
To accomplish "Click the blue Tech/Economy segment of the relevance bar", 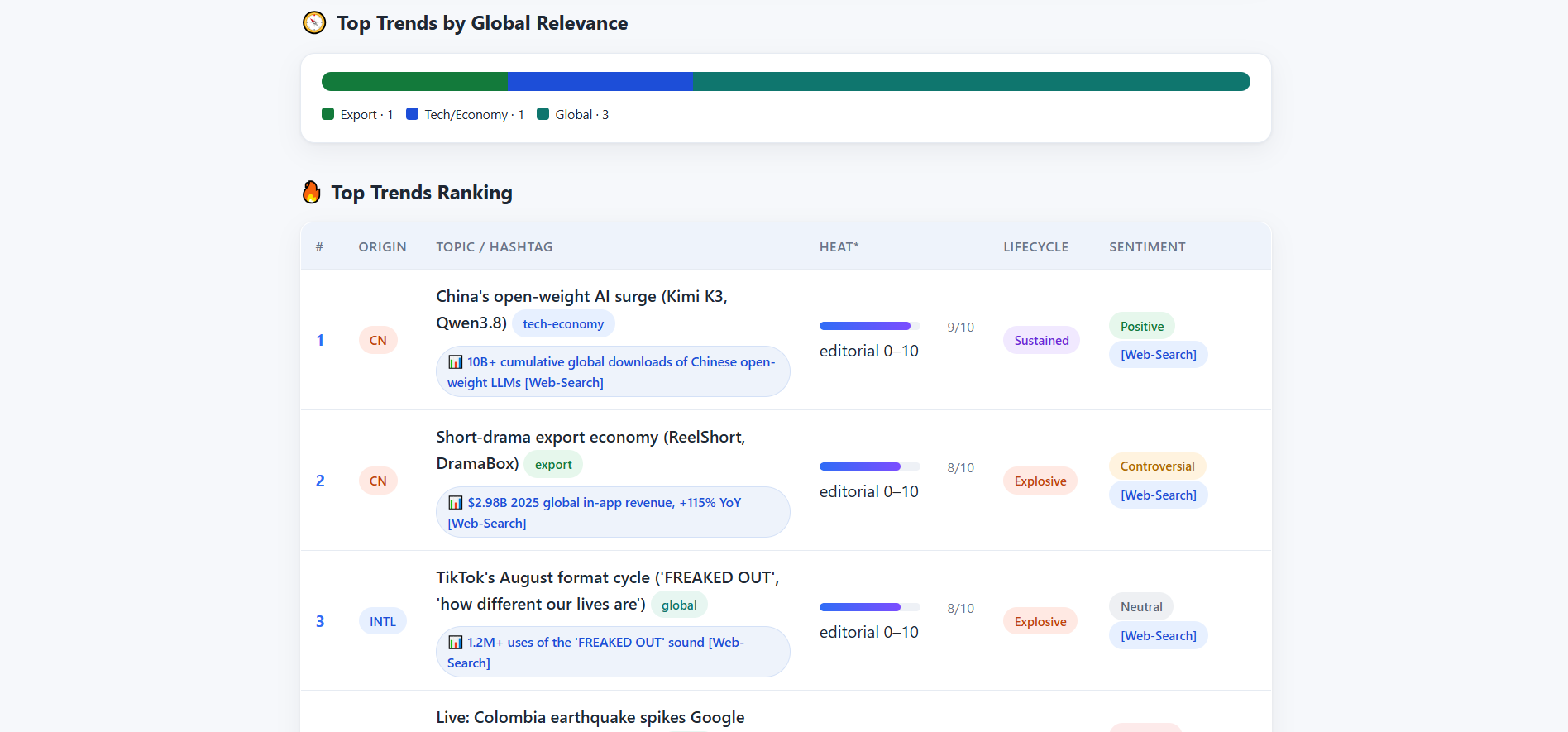I will (x=600, y=81).
